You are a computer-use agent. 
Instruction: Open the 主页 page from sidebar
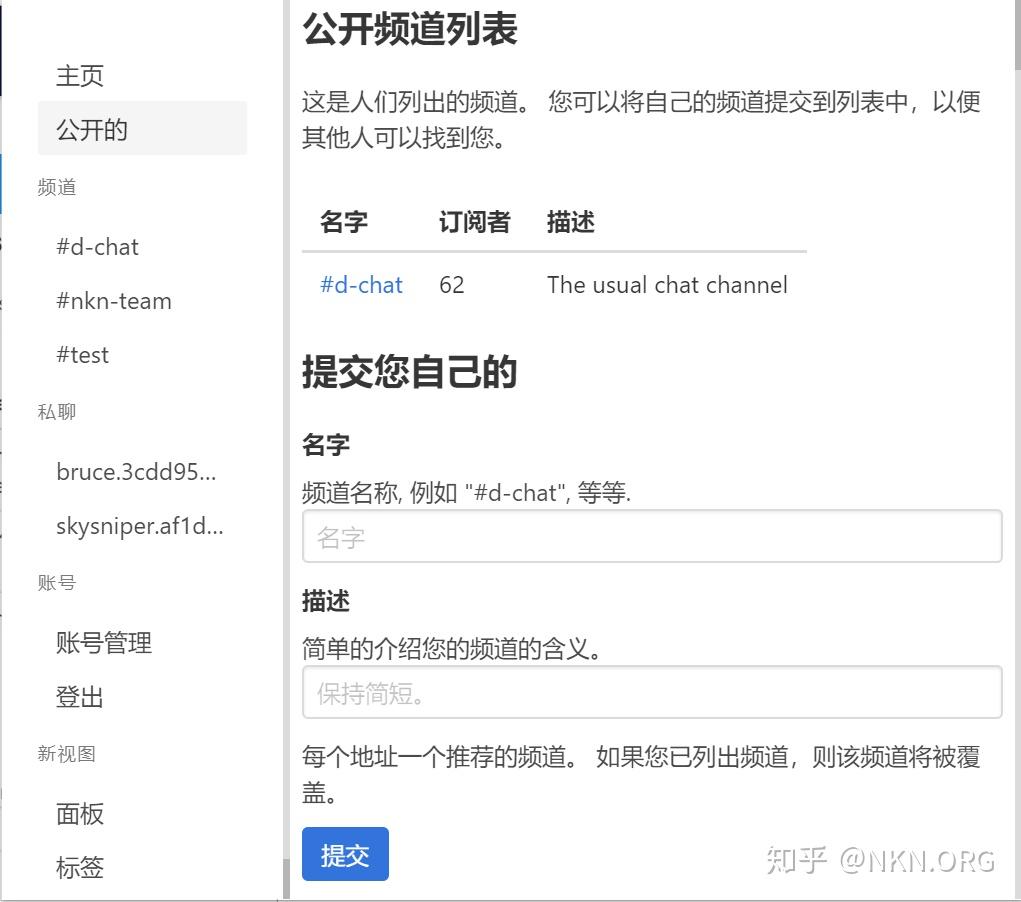coord(80,75)
